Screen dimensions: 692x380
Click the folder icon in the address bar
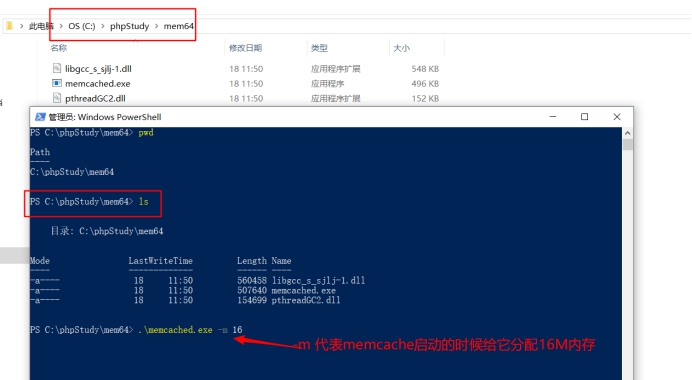click(x=9, y=26)
